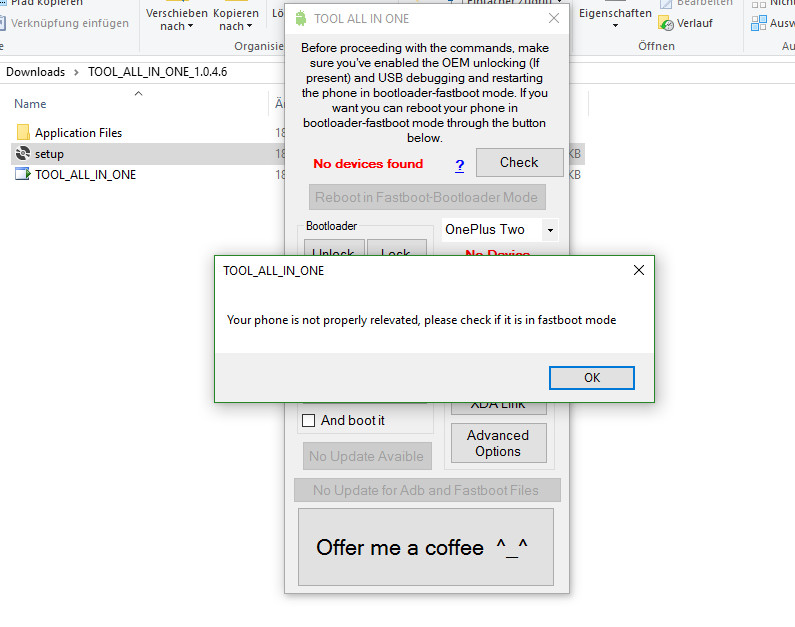The image size is (795, 627).
Task: Select the Application Files folder icon
Action: click(x=23, y=133)
